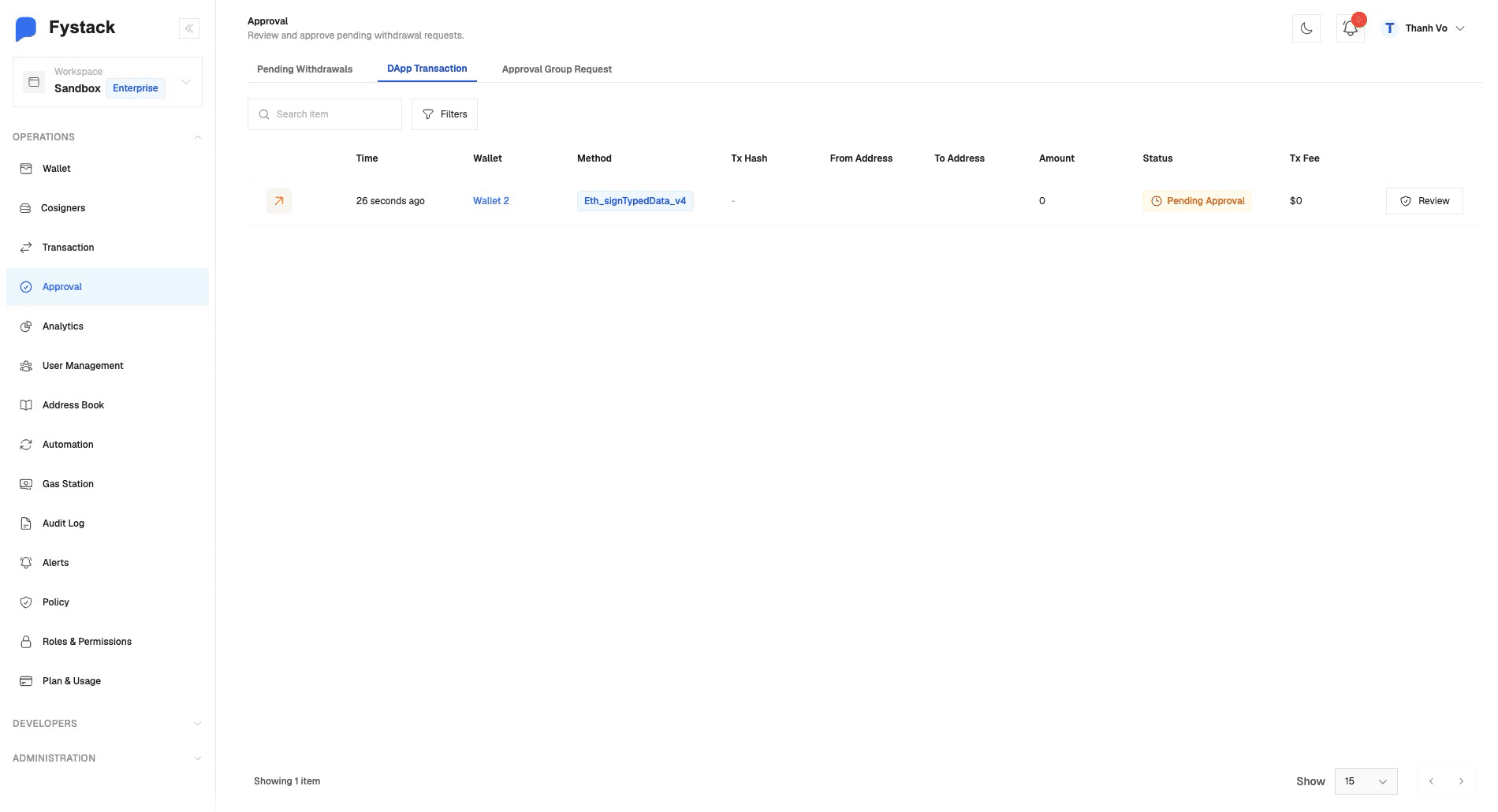Open Roles & Permissions page
The width and height of the screenshot is (1498, 812).
pos(107,642)
